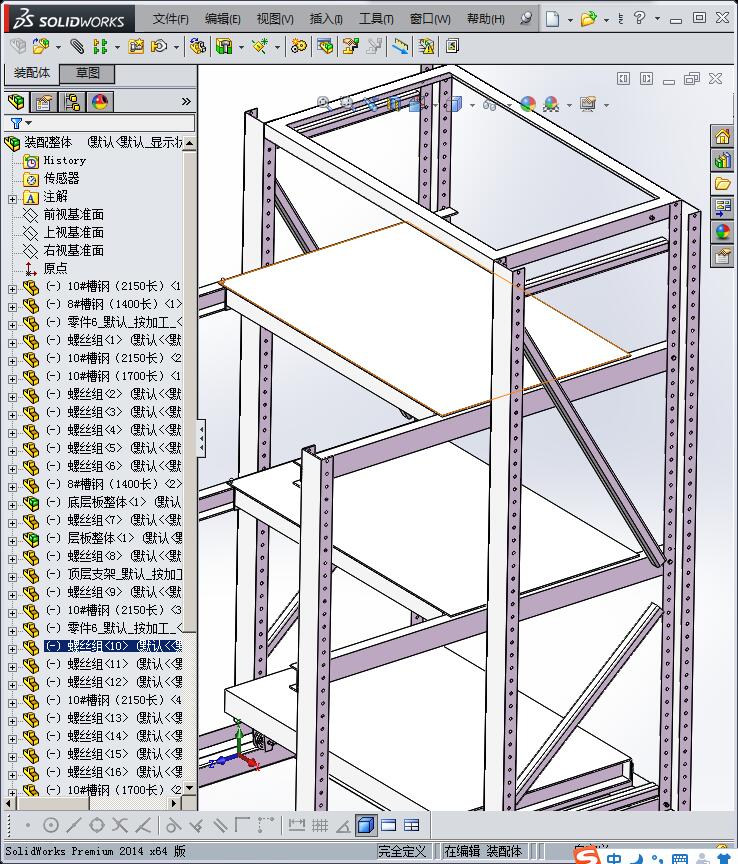Open the Design Library icon in task pane

click(722, 160)
